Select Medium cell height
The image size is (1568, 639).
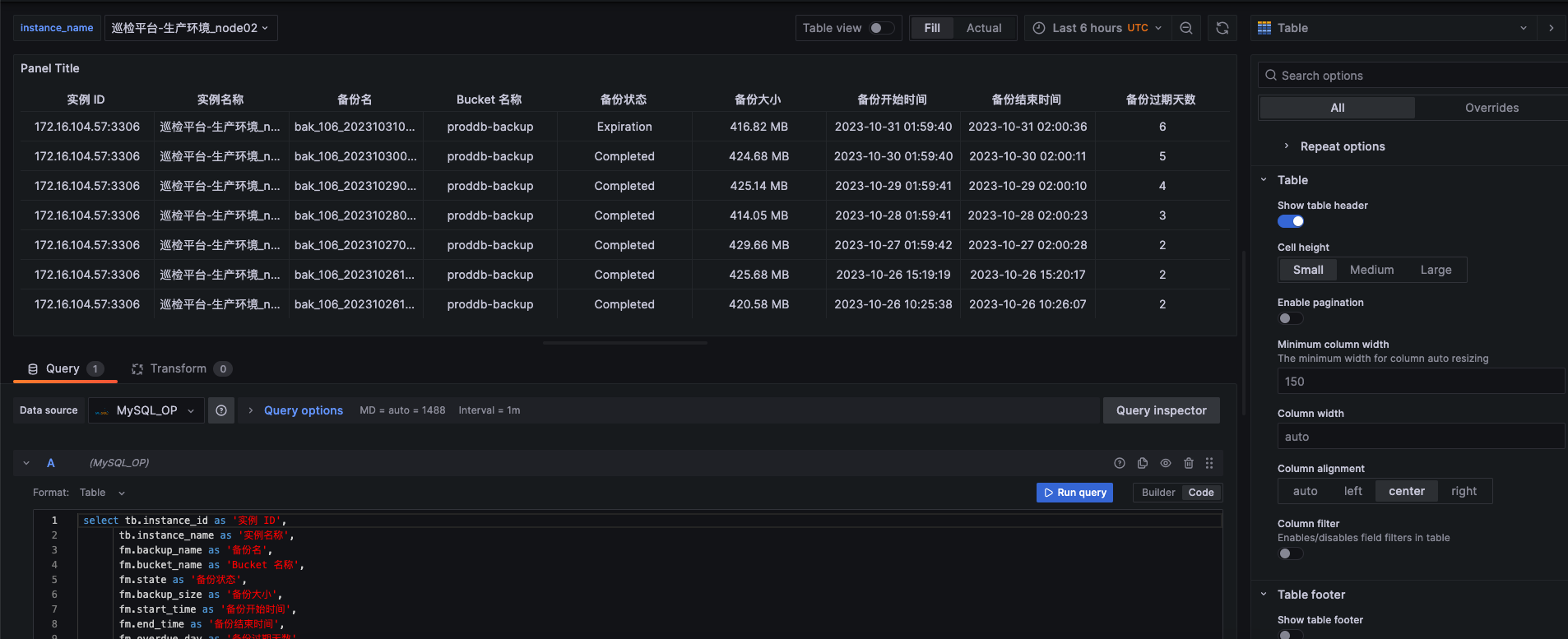[1371, 270]
